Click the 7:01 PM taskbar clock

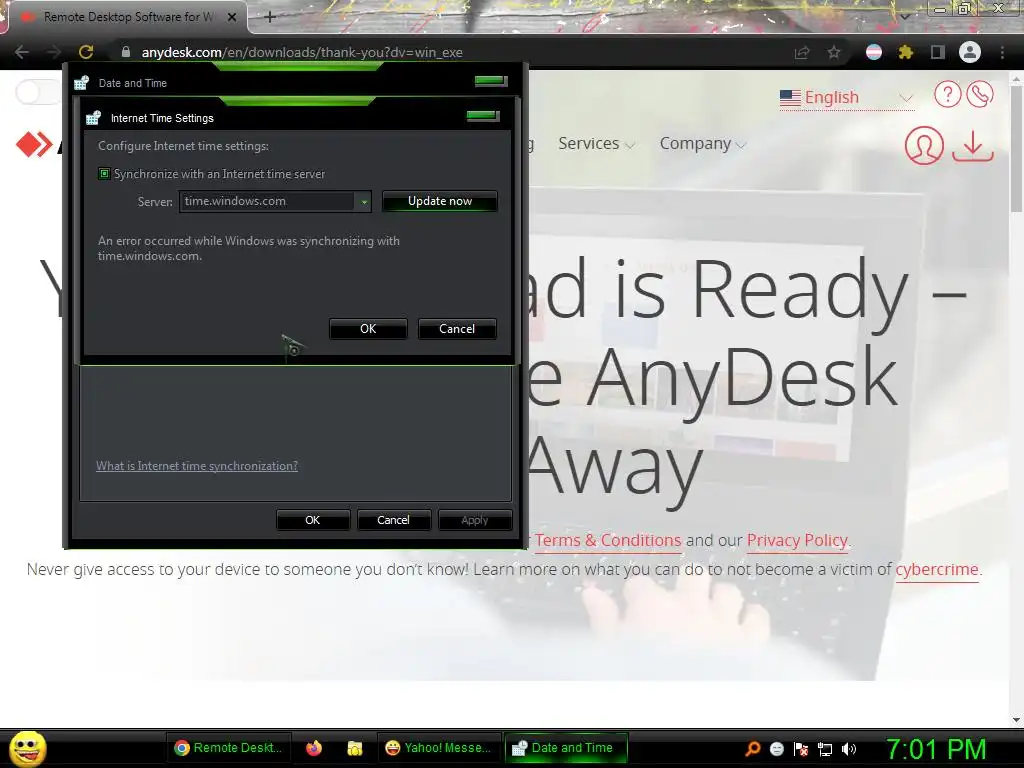point(936,749)
